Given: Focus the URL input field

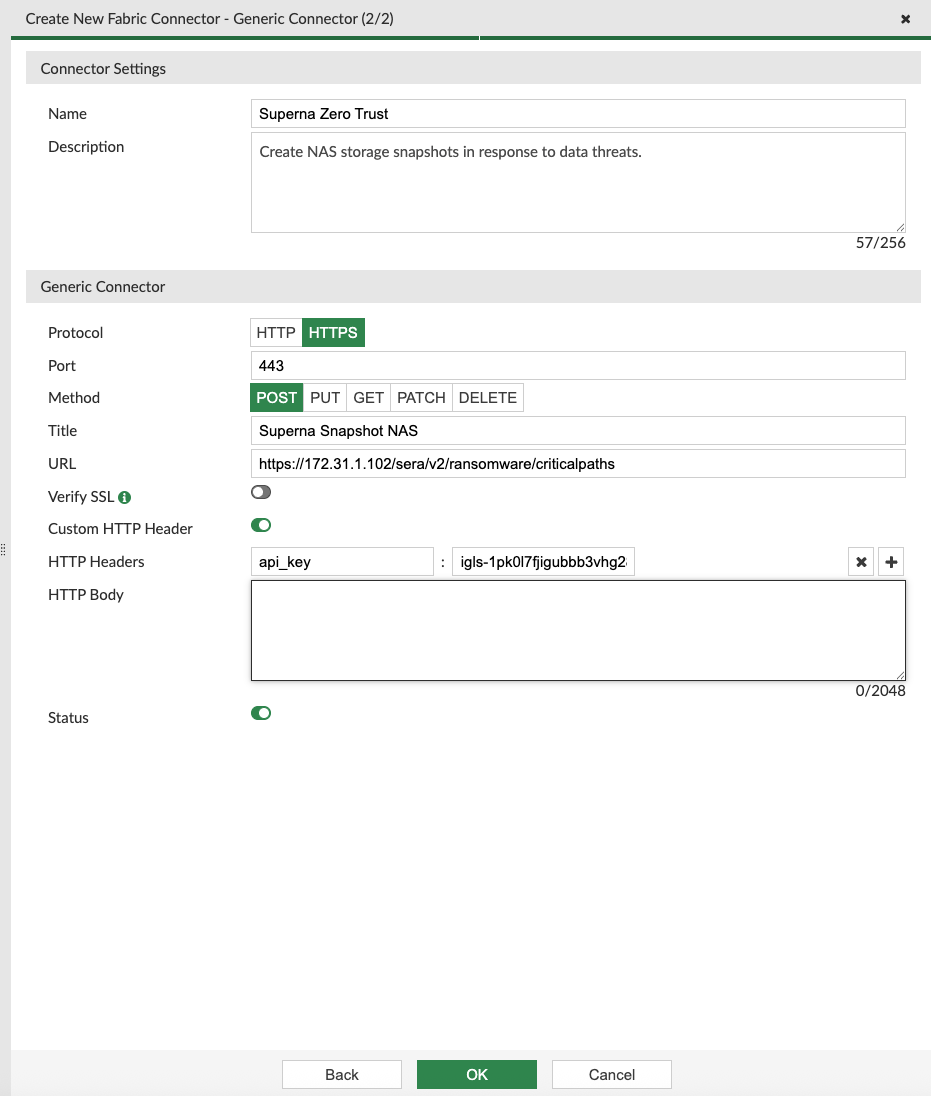Looking at the screenshot, I should [x=578, y=464].
